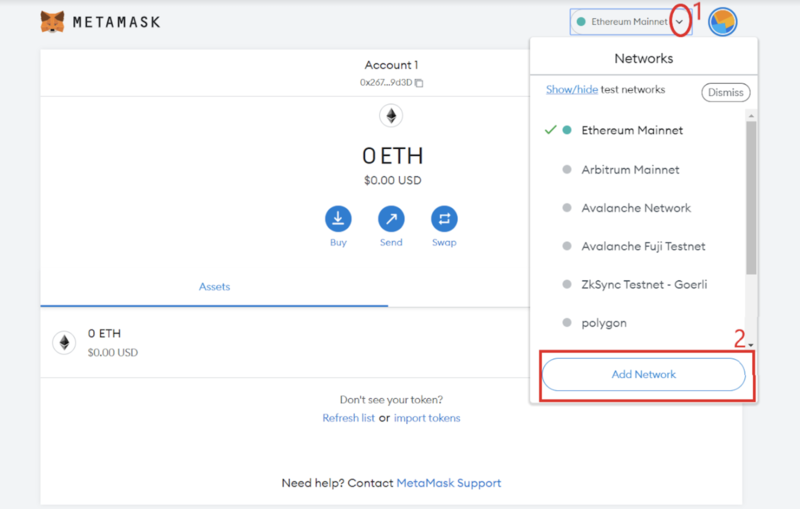The width and height of the screenshot is (800, 509).
Task: Click the Ethereum logo above the balance
Action: point(391,116)
